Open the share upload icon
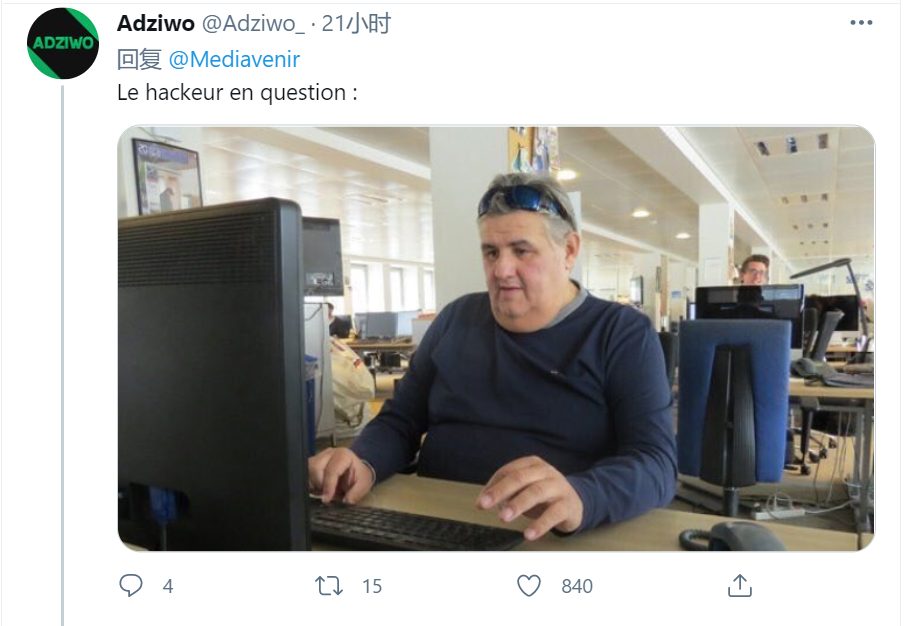912x626 pixels. click(740, 585)
